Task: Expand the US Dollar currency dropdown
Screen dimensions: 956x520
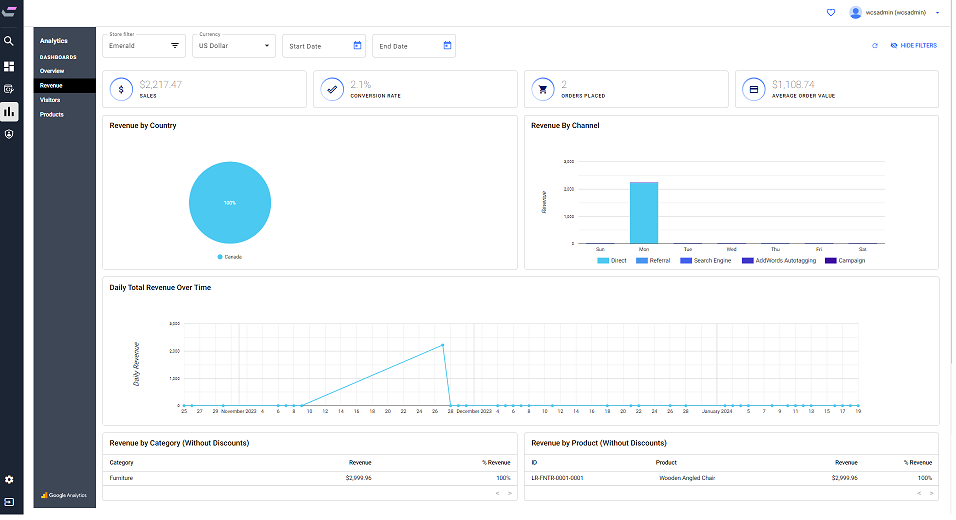Action: coord(234,46)
